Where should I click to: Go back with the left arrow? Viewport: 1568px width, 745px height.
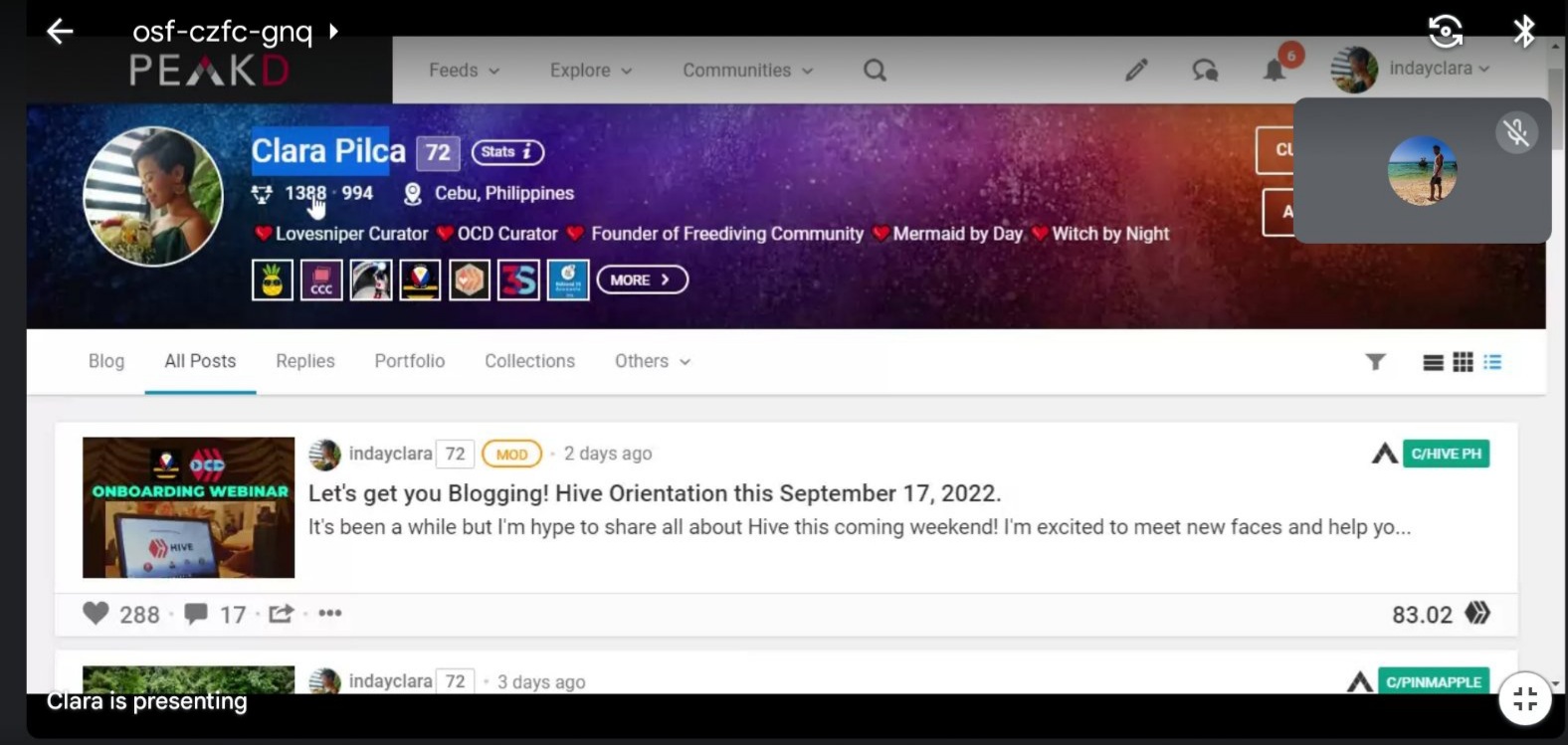(61, 32)
